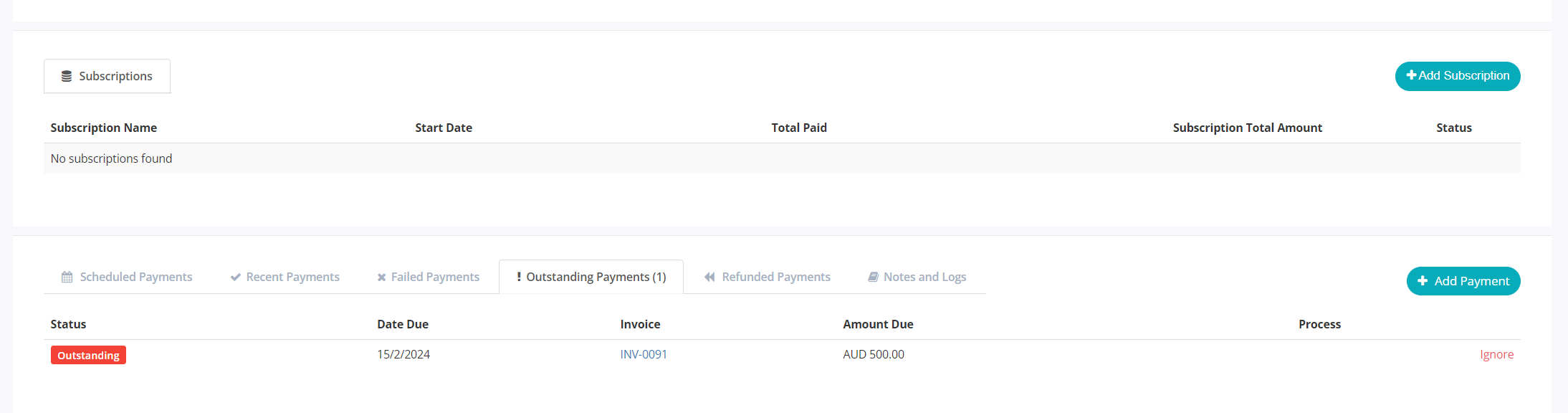
Task: Click the book icon beside Notes and Logs
Action: coord(873,277)
